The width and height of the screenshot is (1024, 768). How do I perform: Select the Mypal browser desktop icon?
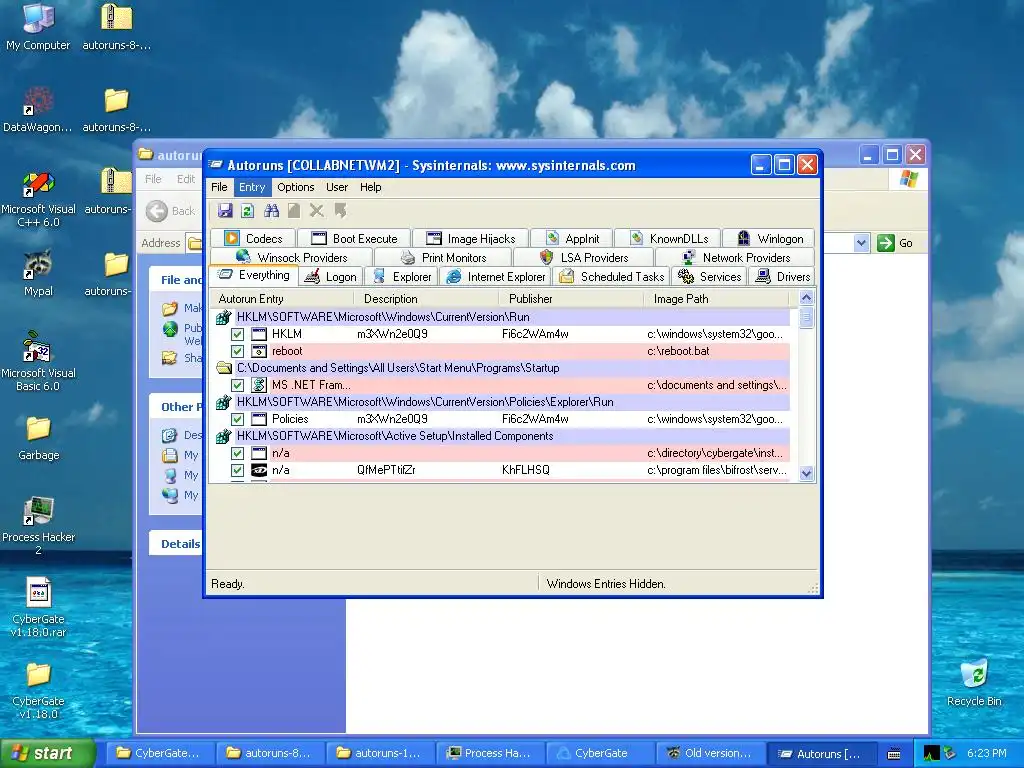coord(38,273)
